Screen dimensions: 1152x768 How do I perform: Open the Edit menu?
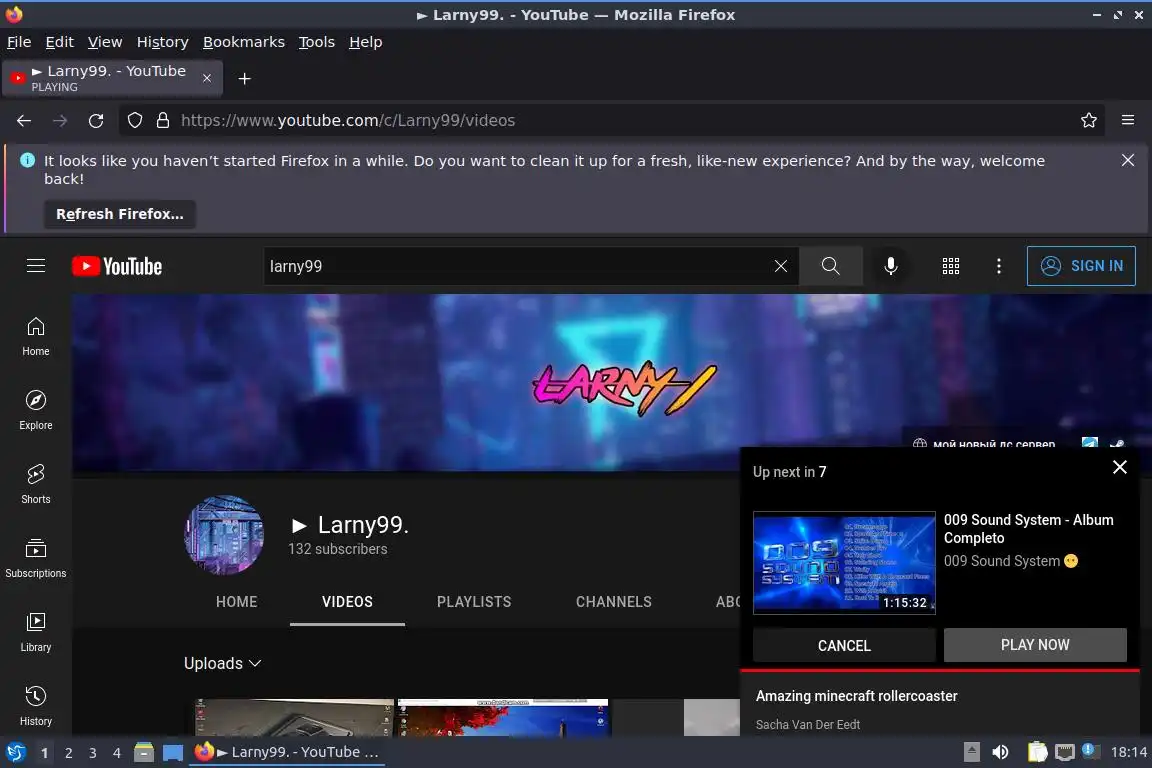click(x=60, y=42)
